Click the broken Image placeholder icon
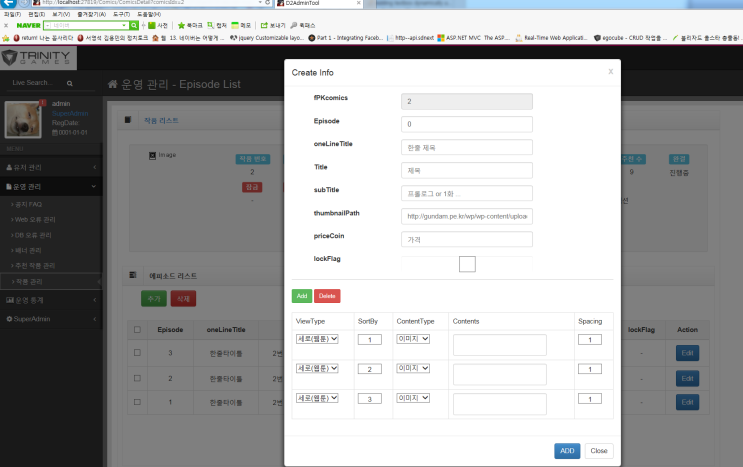This screenshot has height=467, width=743. click(152, 155)
